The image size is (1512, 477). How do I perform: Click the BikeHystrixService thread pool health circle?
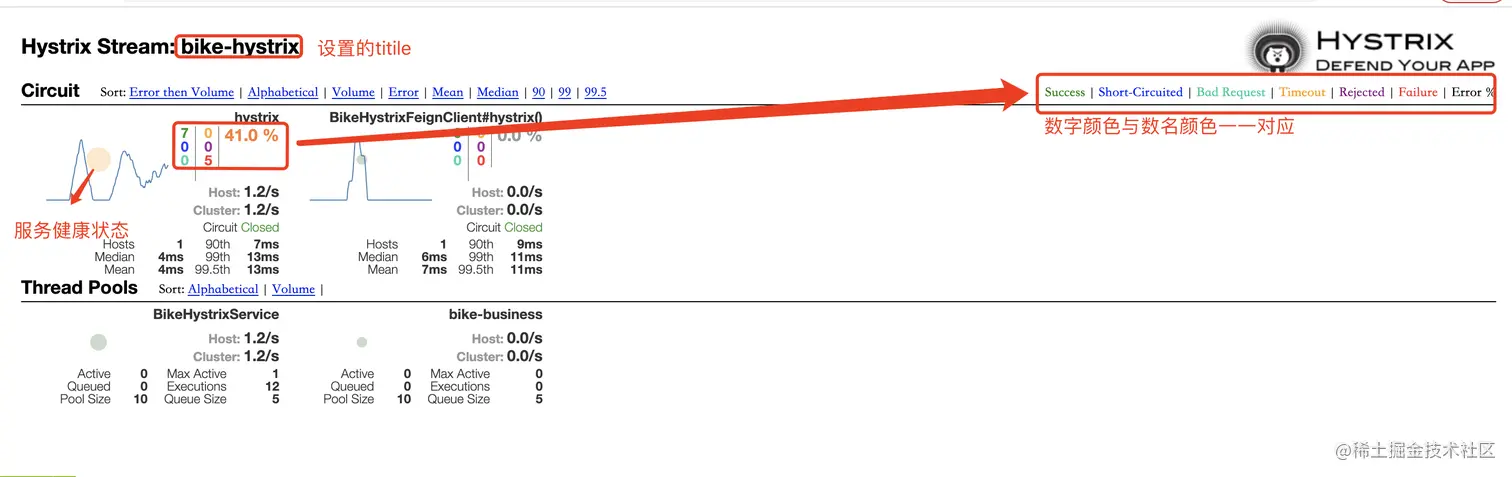98,342
